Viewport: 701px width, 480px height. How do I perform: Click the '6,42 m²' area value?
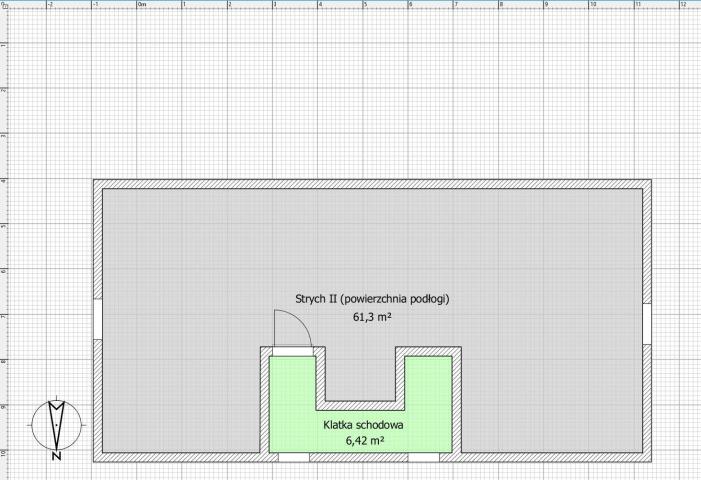click(x=365, y=441)
